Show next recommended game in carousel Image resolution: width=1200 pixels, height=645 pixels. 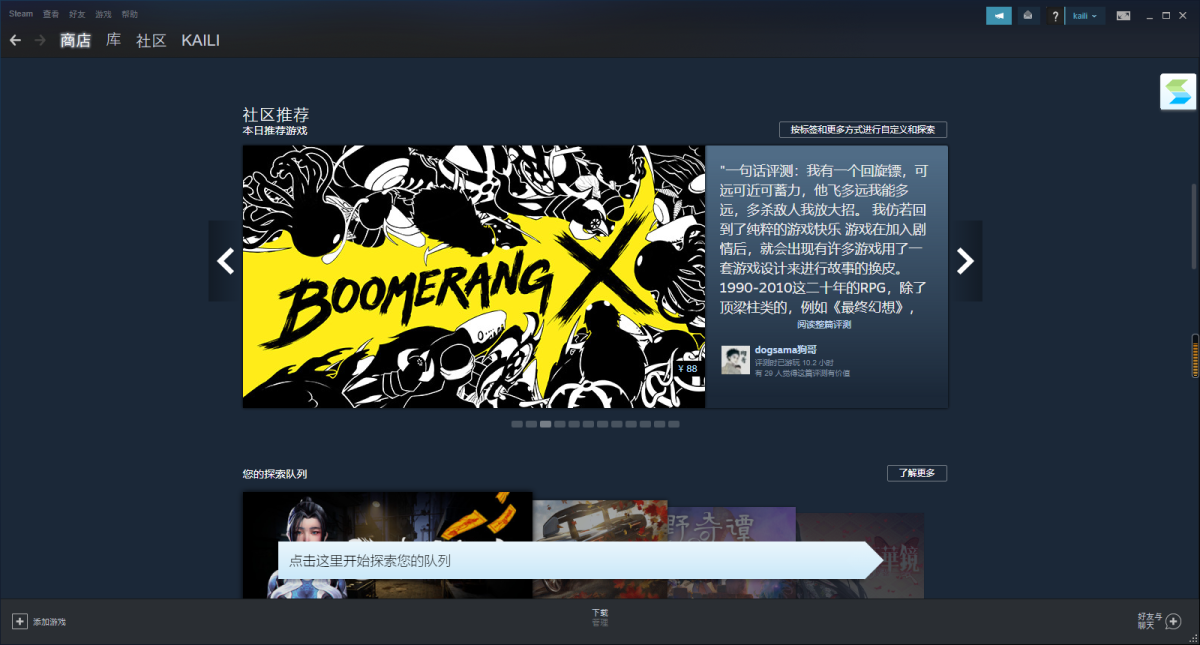(x=965, y=261)
